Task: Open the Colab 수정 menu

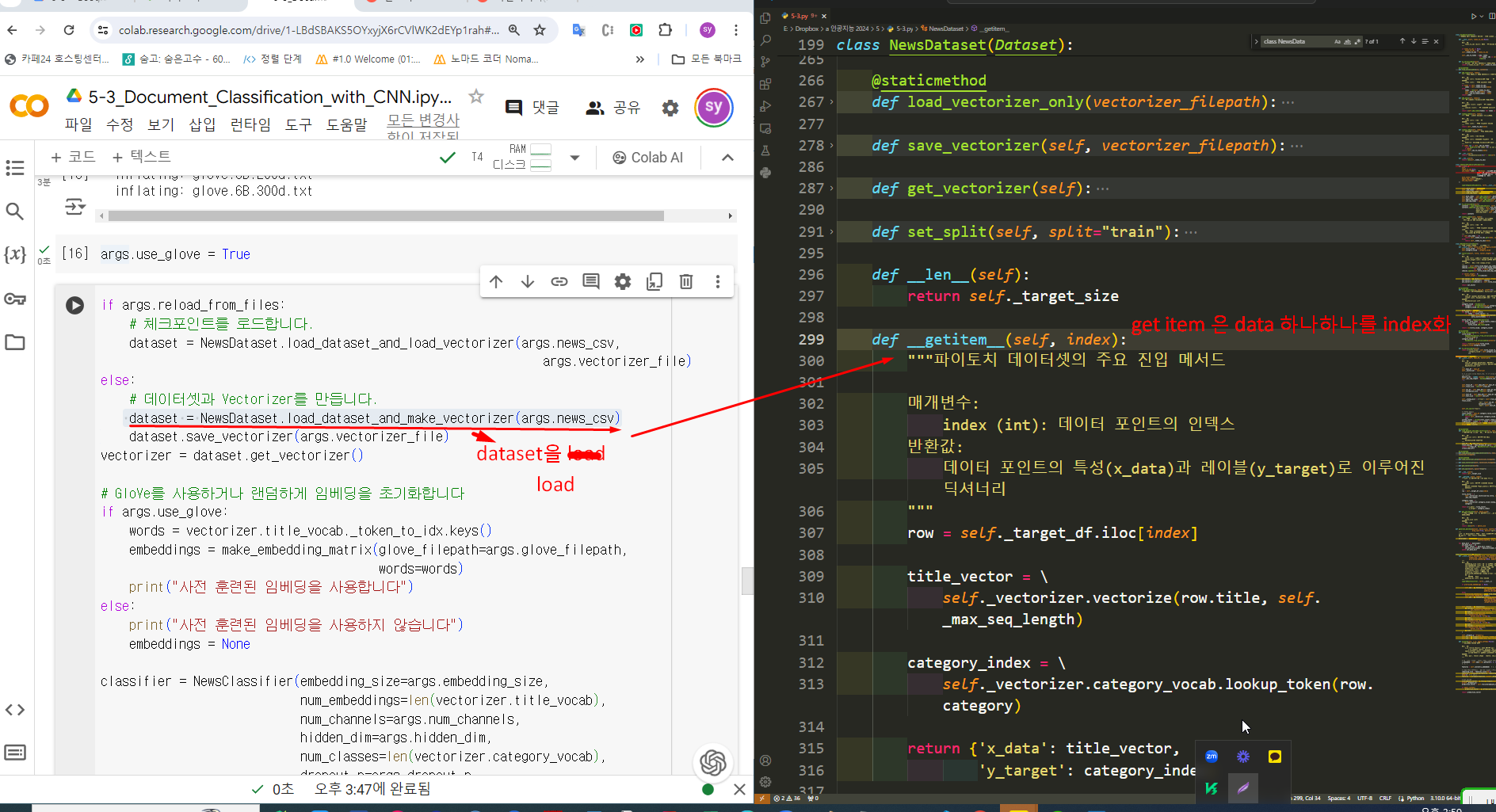Action: click(120, 124)
